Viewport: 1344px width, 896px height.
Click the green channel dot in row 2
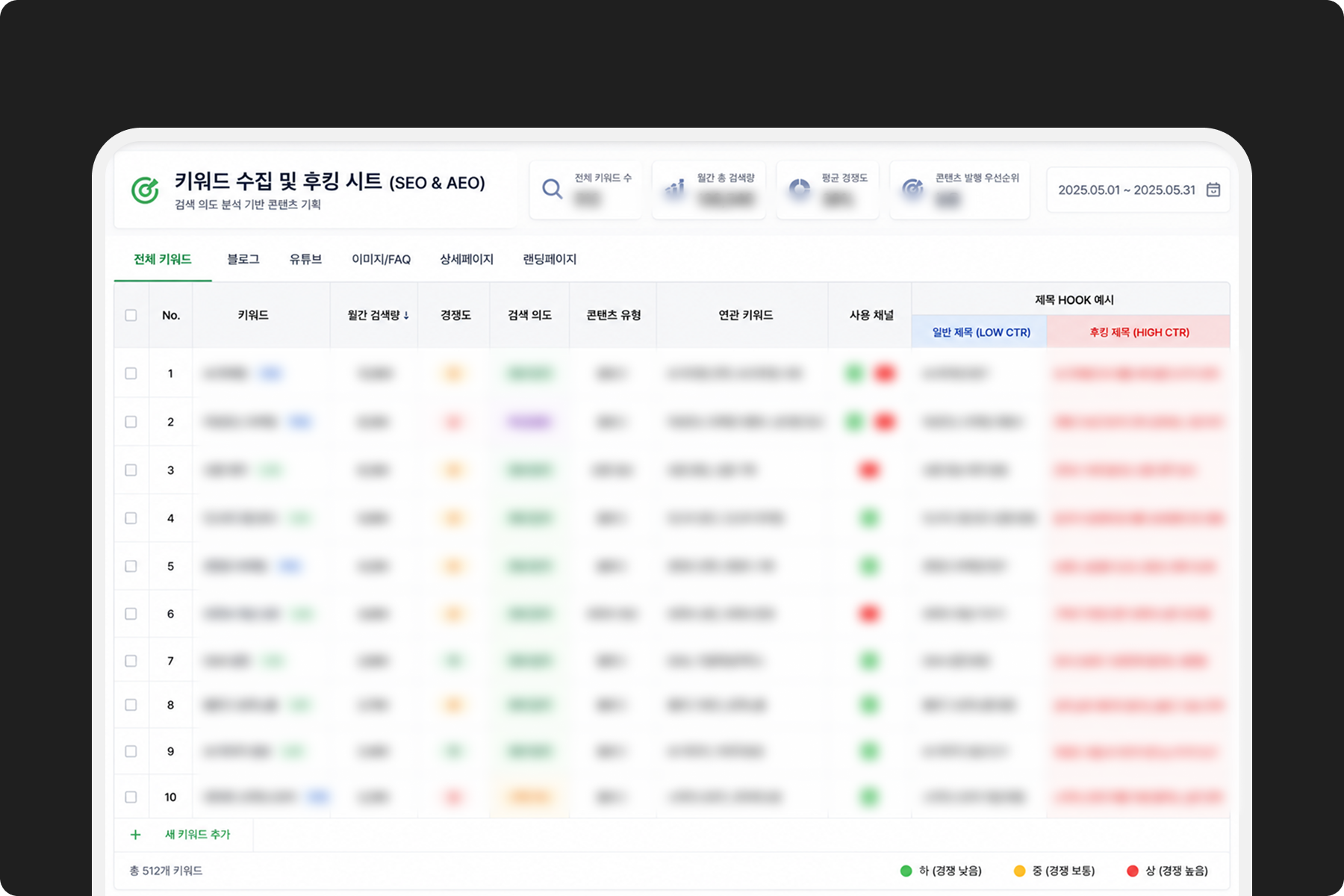pos(854,422)
